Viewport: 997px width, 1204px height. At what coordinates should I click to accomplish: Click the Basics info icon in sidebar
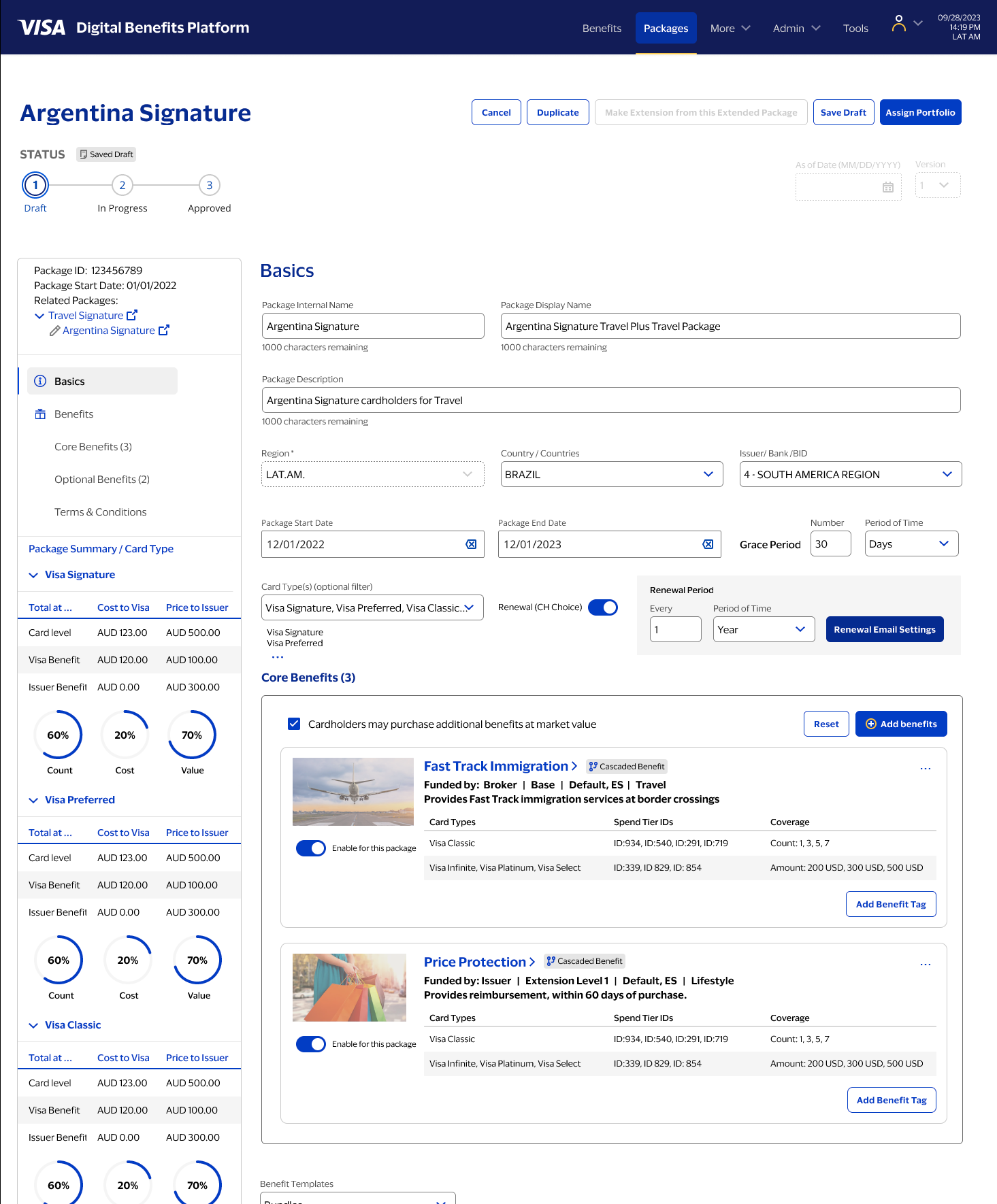(x=40, y=381)
